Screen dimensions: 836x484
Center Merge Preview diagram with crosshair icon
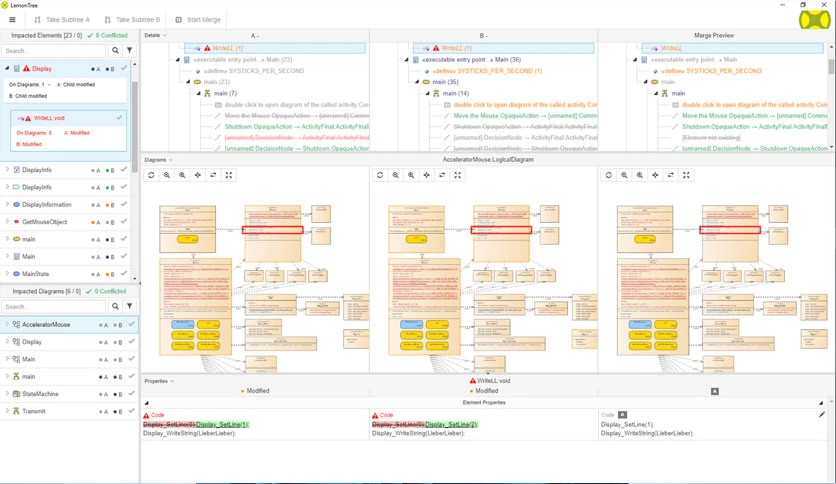(655, 175)
